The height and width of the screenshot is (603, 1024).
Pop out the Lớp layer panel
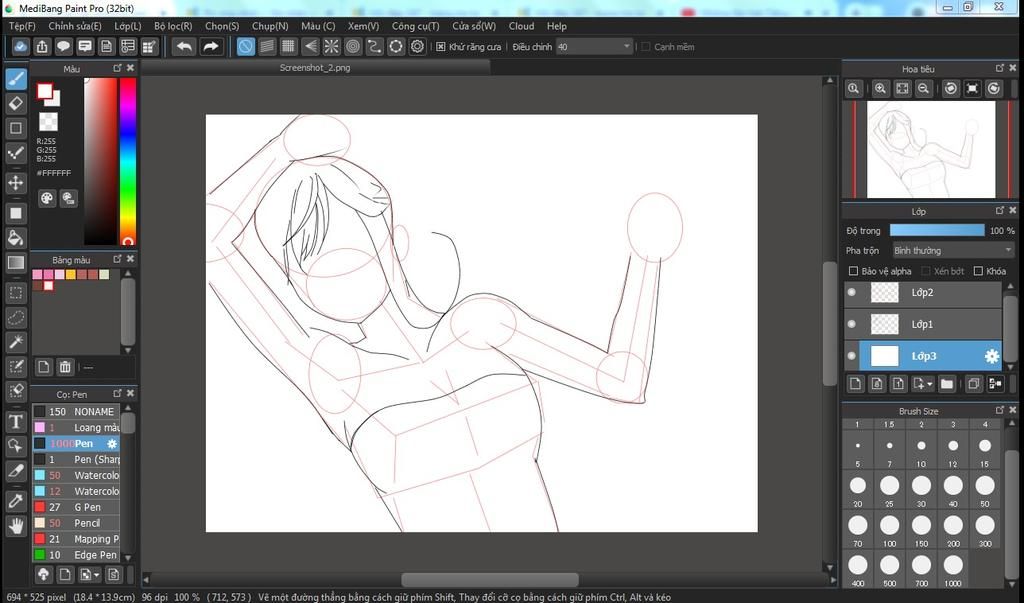[1000, 210]
